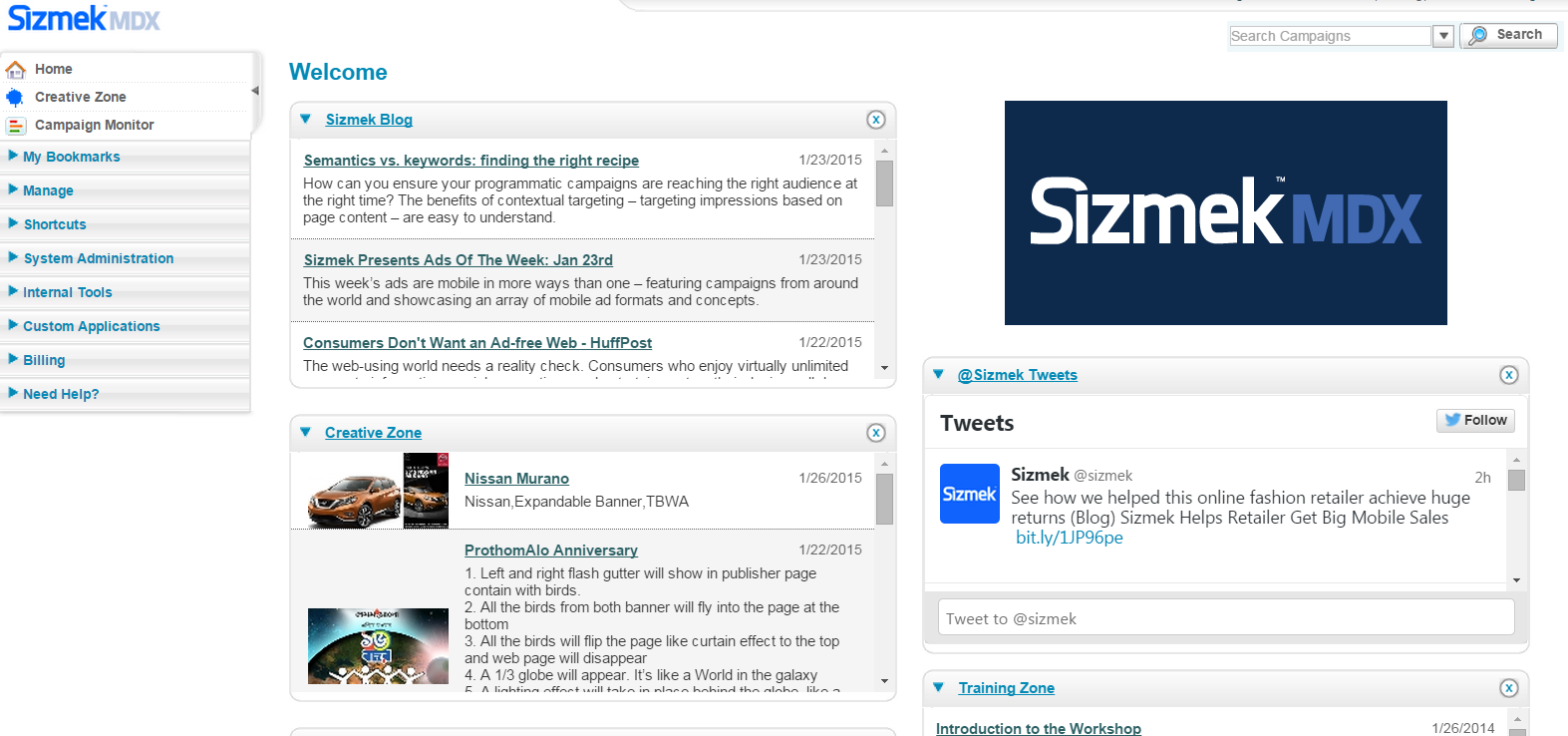Click the ProthomAlo Anniversary globe thumbnail
The image size is (1568, 736).
pos(378,646)
